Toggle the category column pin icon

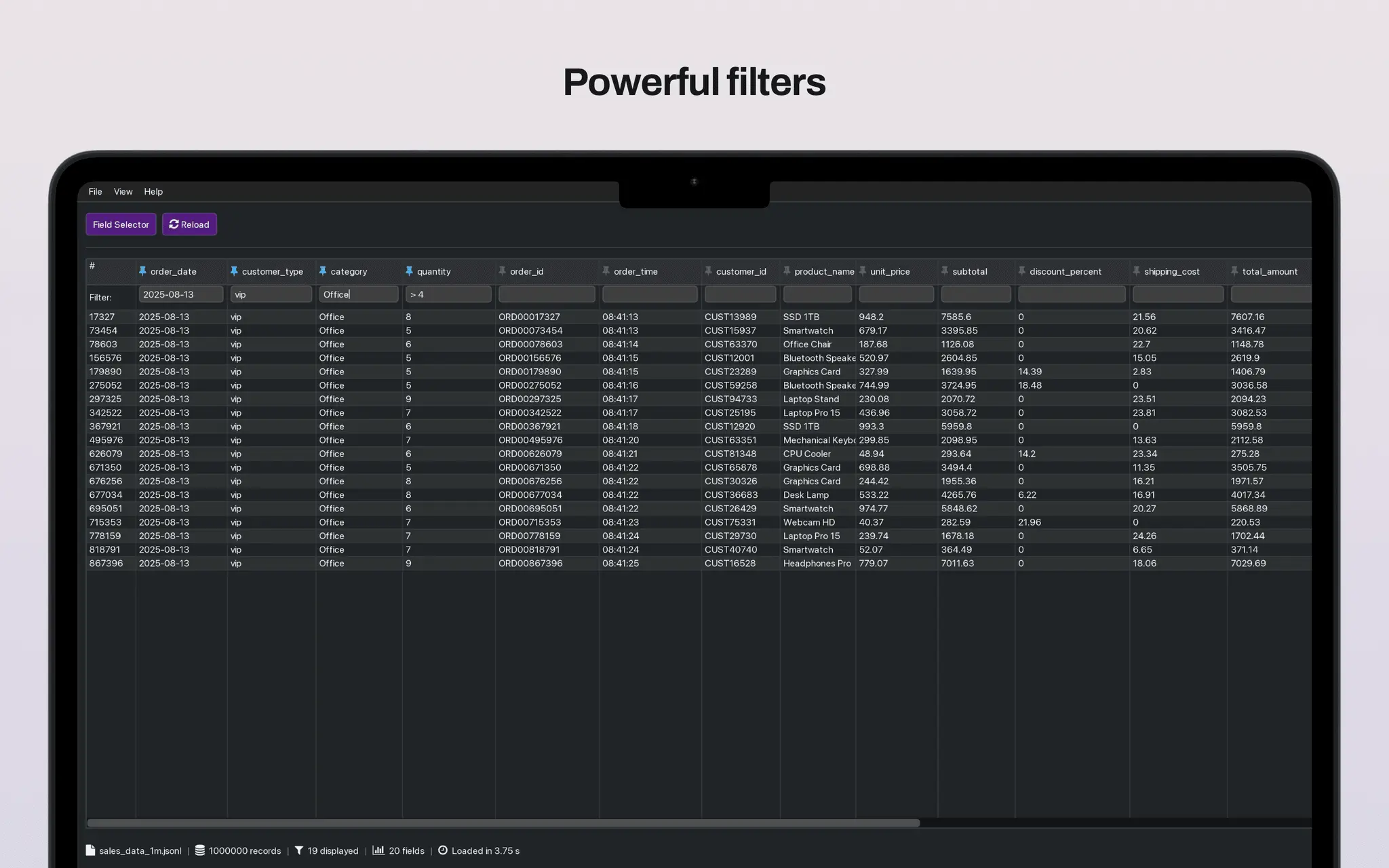pyautogui.click(x=323, y=271)
